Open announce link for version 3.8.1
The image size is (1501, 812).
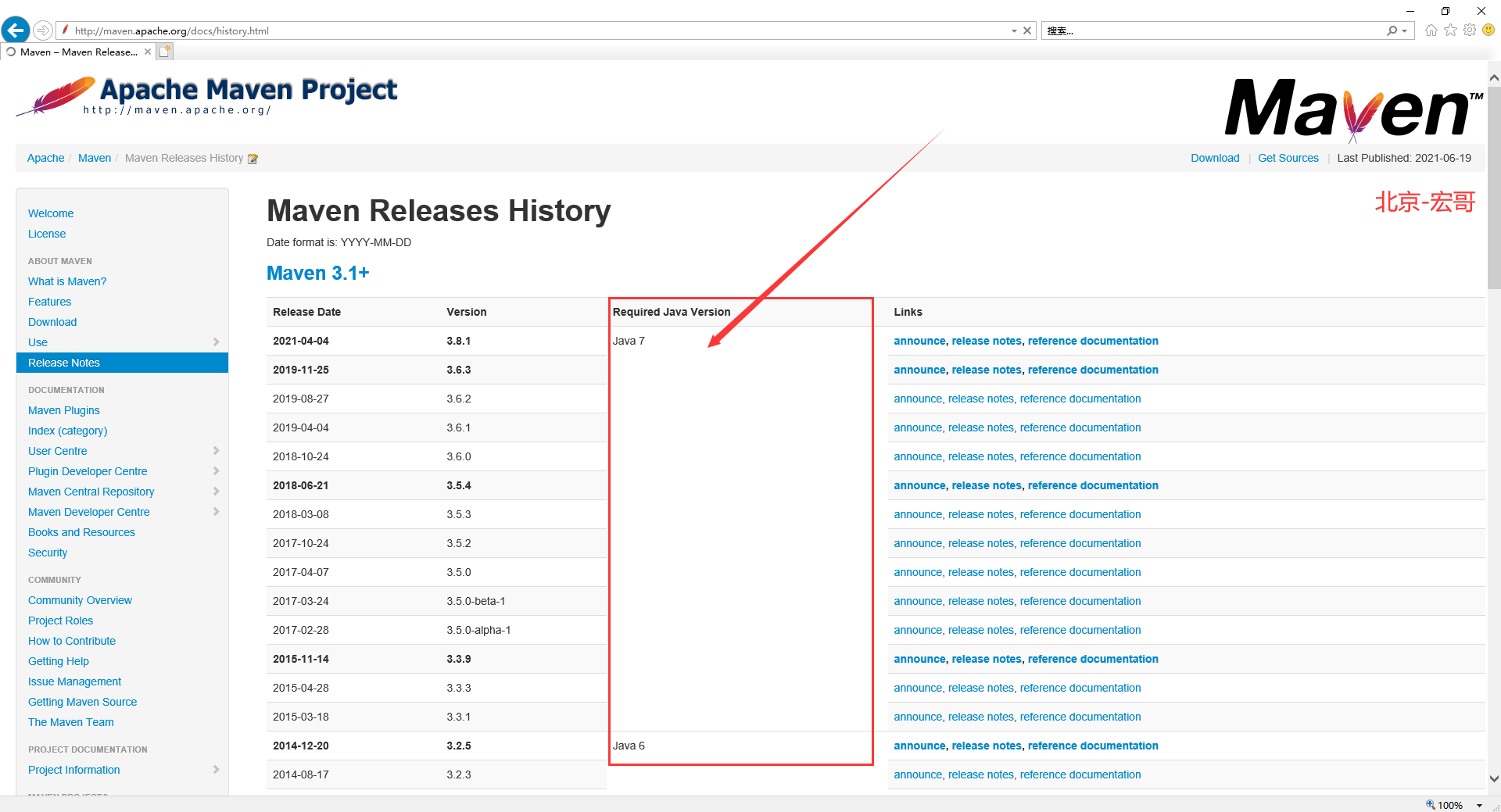(919, 341)
